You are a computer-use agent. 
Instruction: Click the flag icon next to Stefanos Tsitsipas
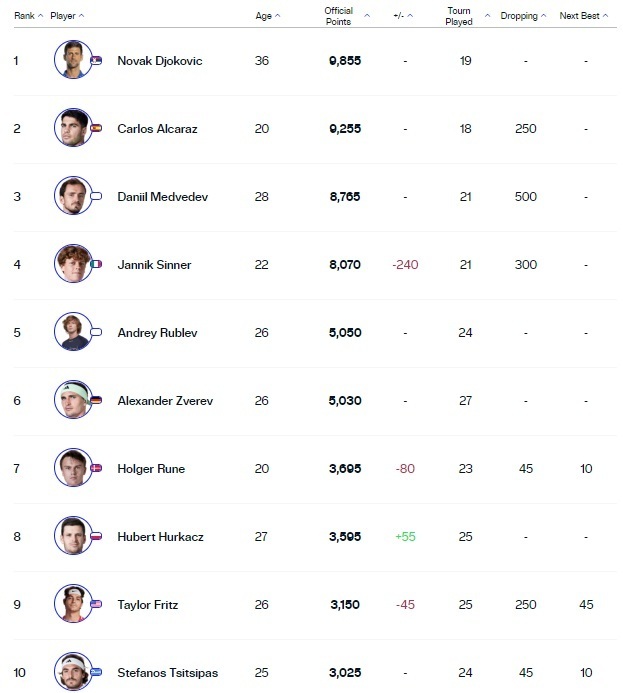(96, 670)
